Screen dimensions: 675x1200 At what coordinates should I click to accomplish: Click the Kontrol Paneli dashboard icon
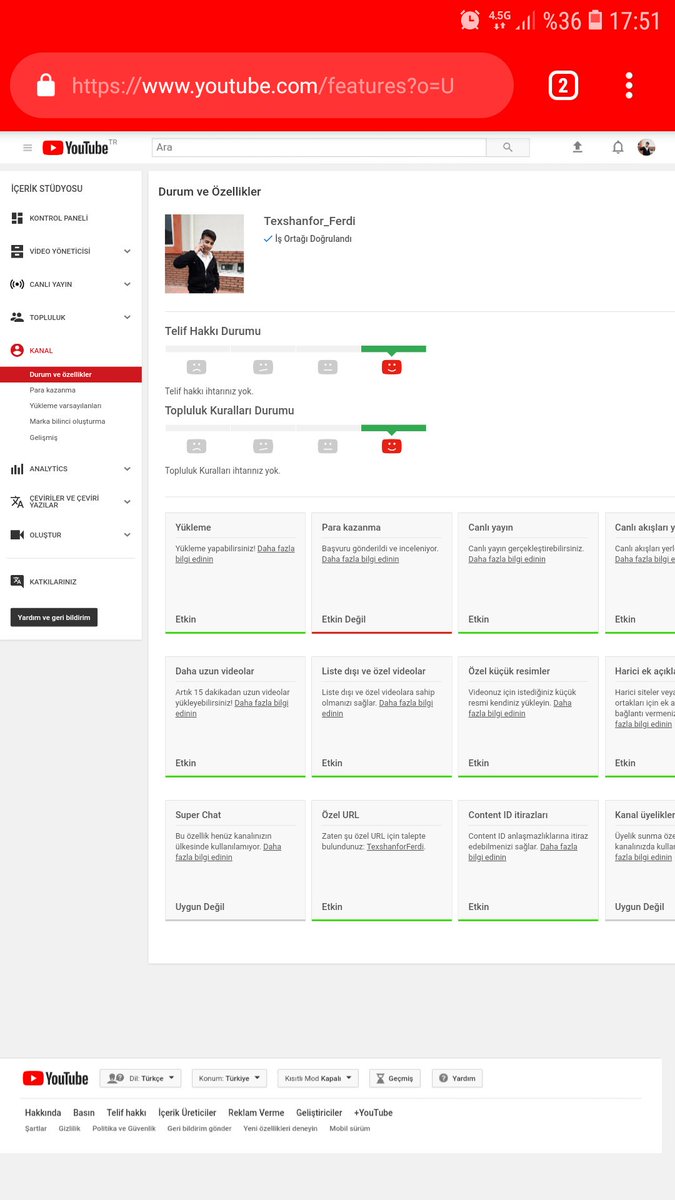coord(17,218)
